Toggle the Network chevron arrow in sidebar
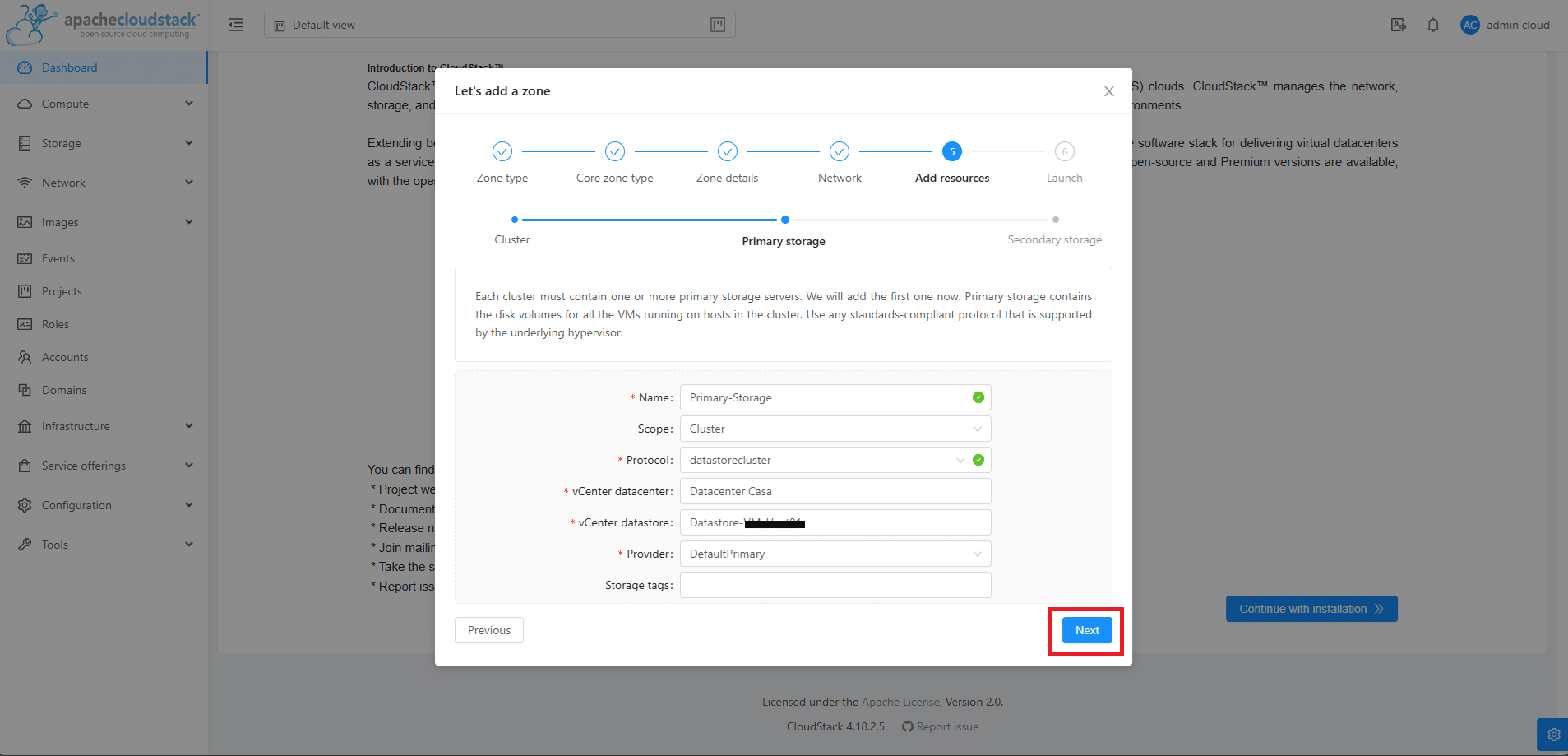 pyautogui.click(x=189, y=183)
